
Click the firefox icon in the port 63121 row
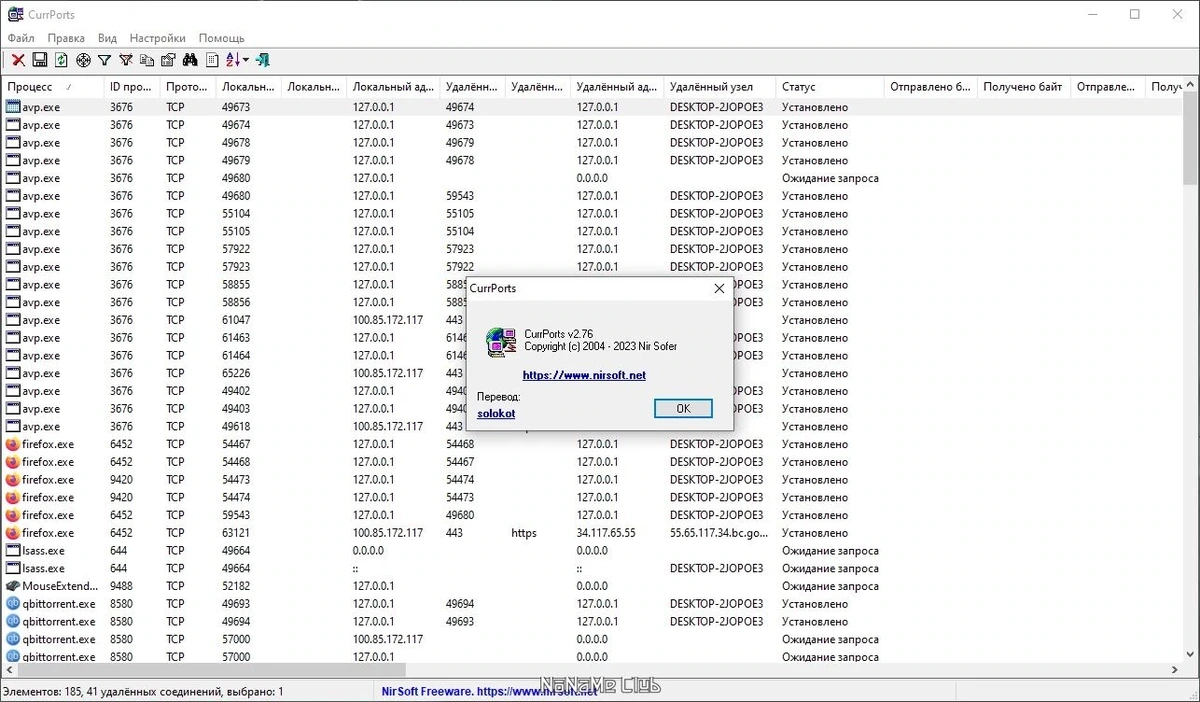[x=13, y=533]
